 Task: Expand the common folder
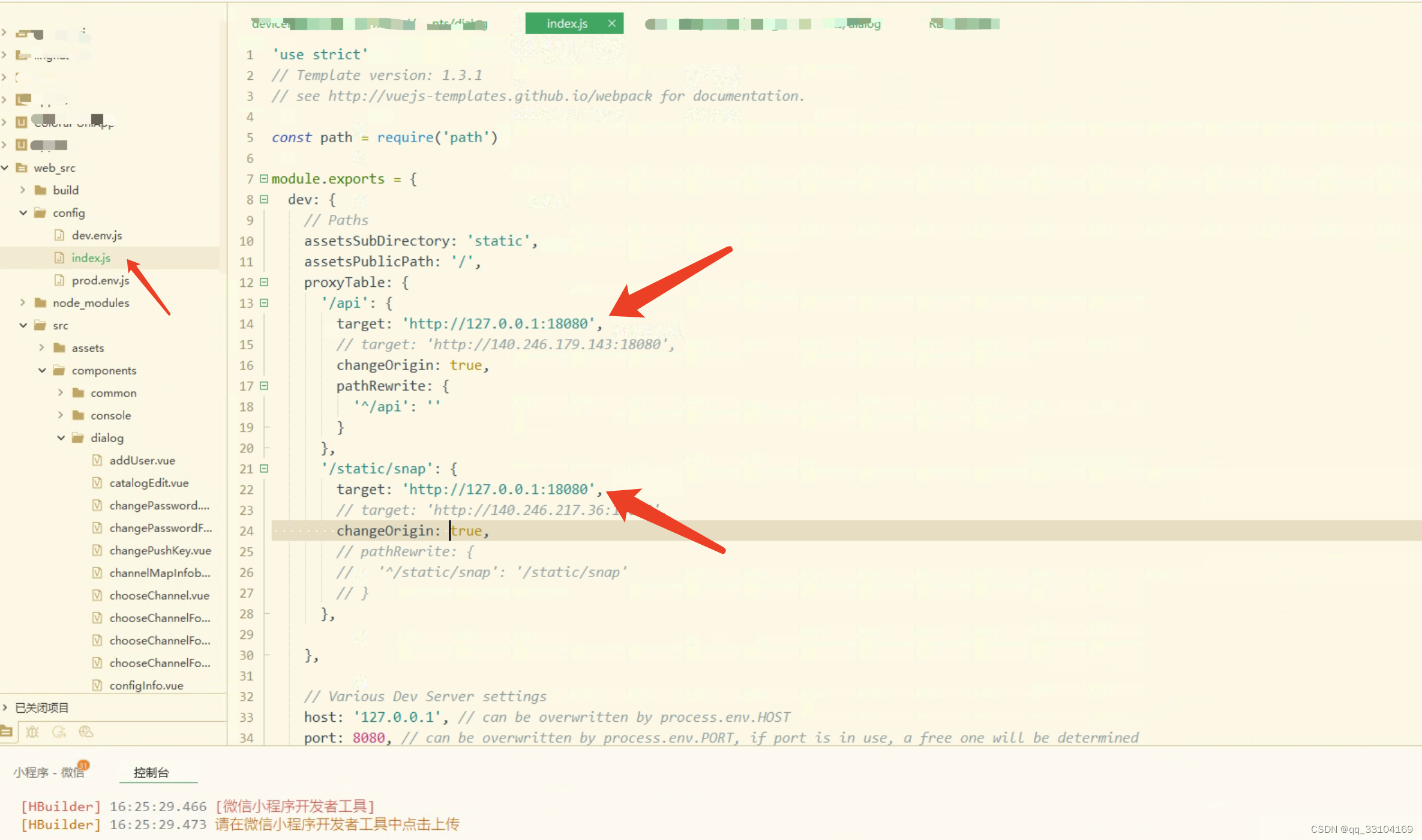click(60, 392)
